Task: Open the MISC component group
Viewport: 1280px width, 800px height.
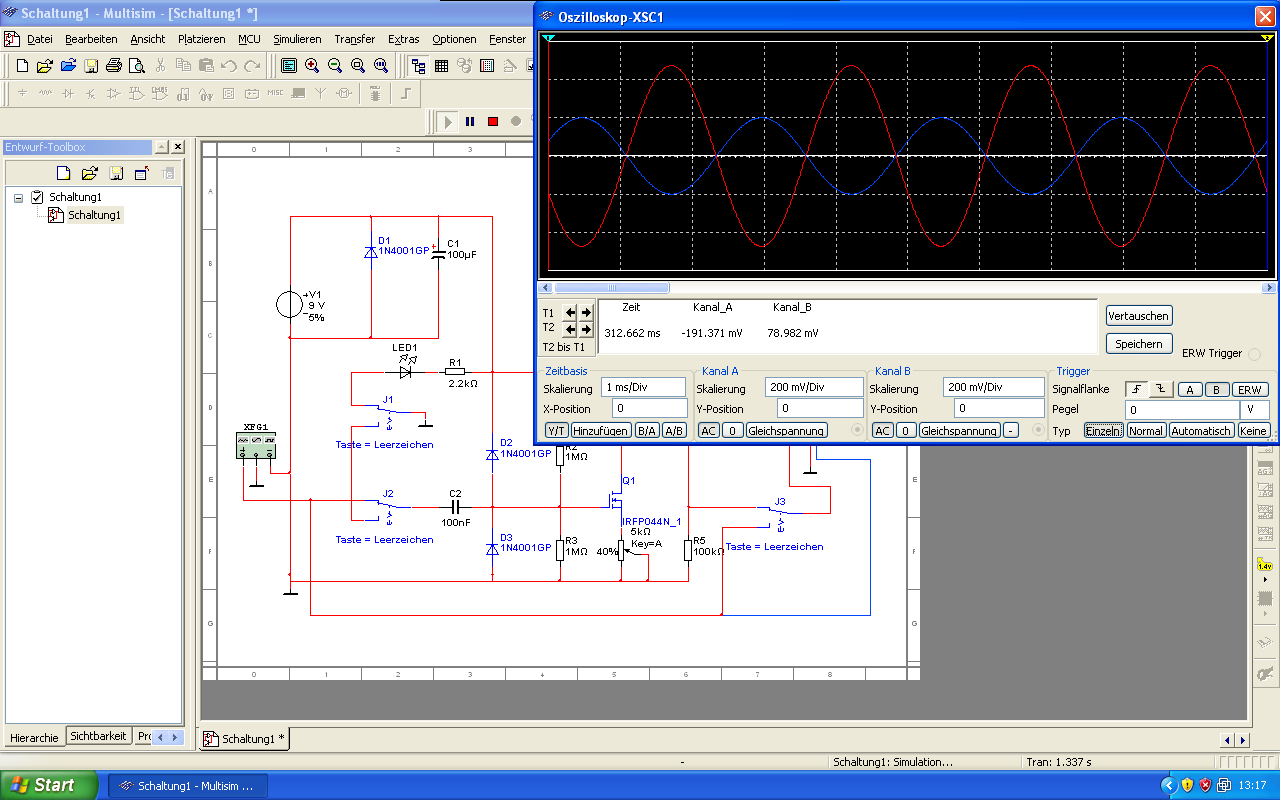Action: [x=274, y=94]
